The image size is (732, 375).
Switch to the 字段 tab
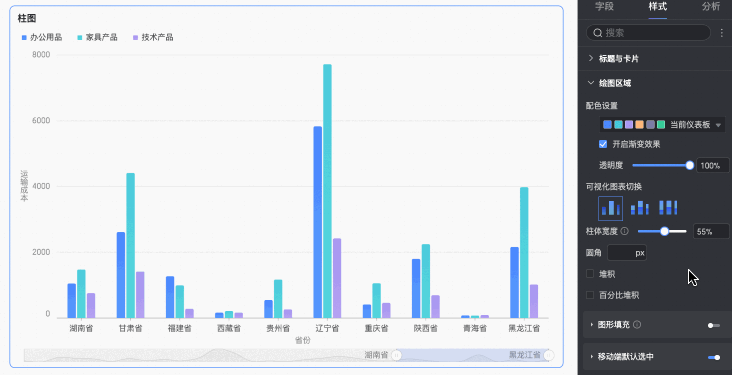[605, 7]
